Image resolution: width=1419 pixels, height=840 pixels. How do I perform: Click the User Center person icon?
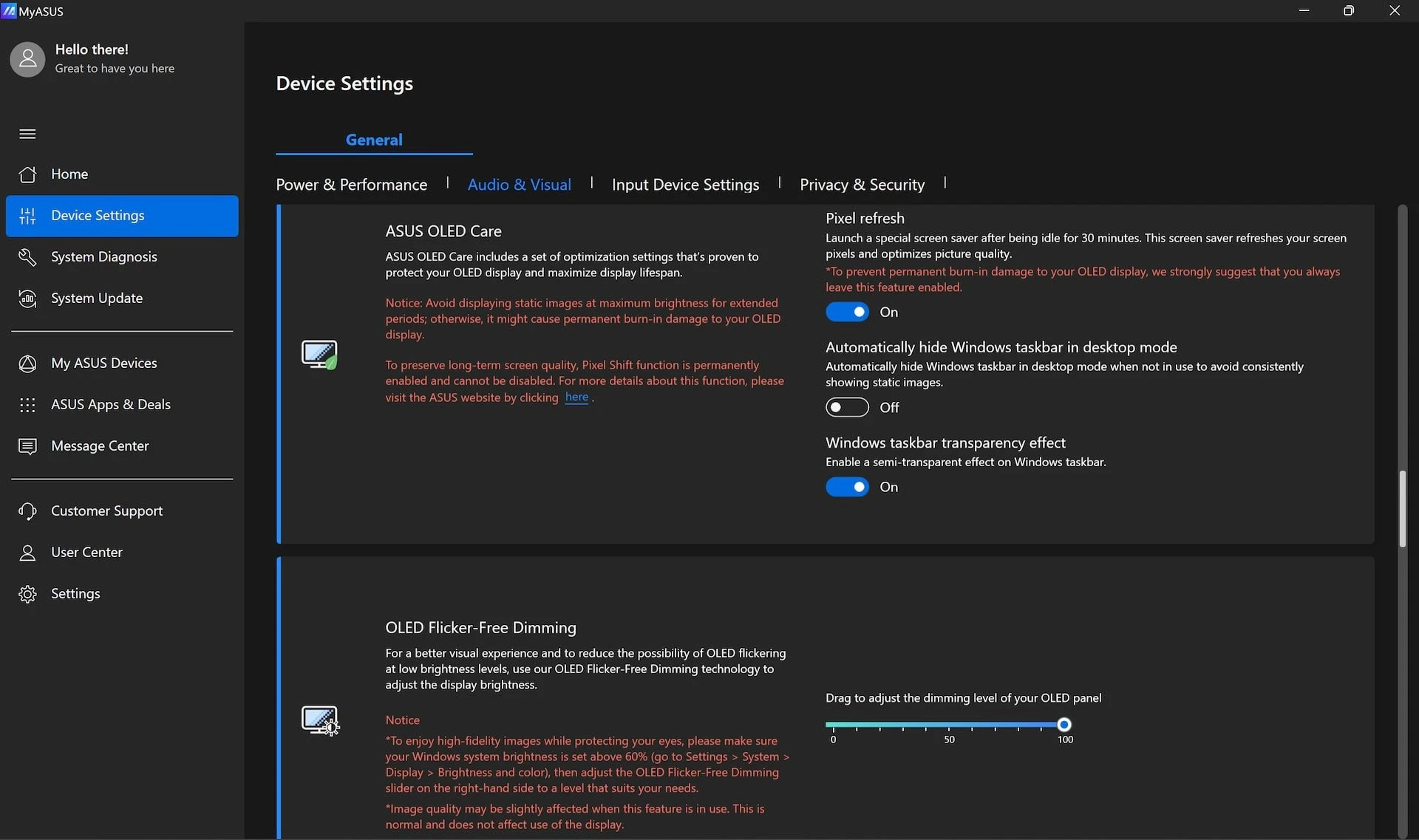[27, 553]
